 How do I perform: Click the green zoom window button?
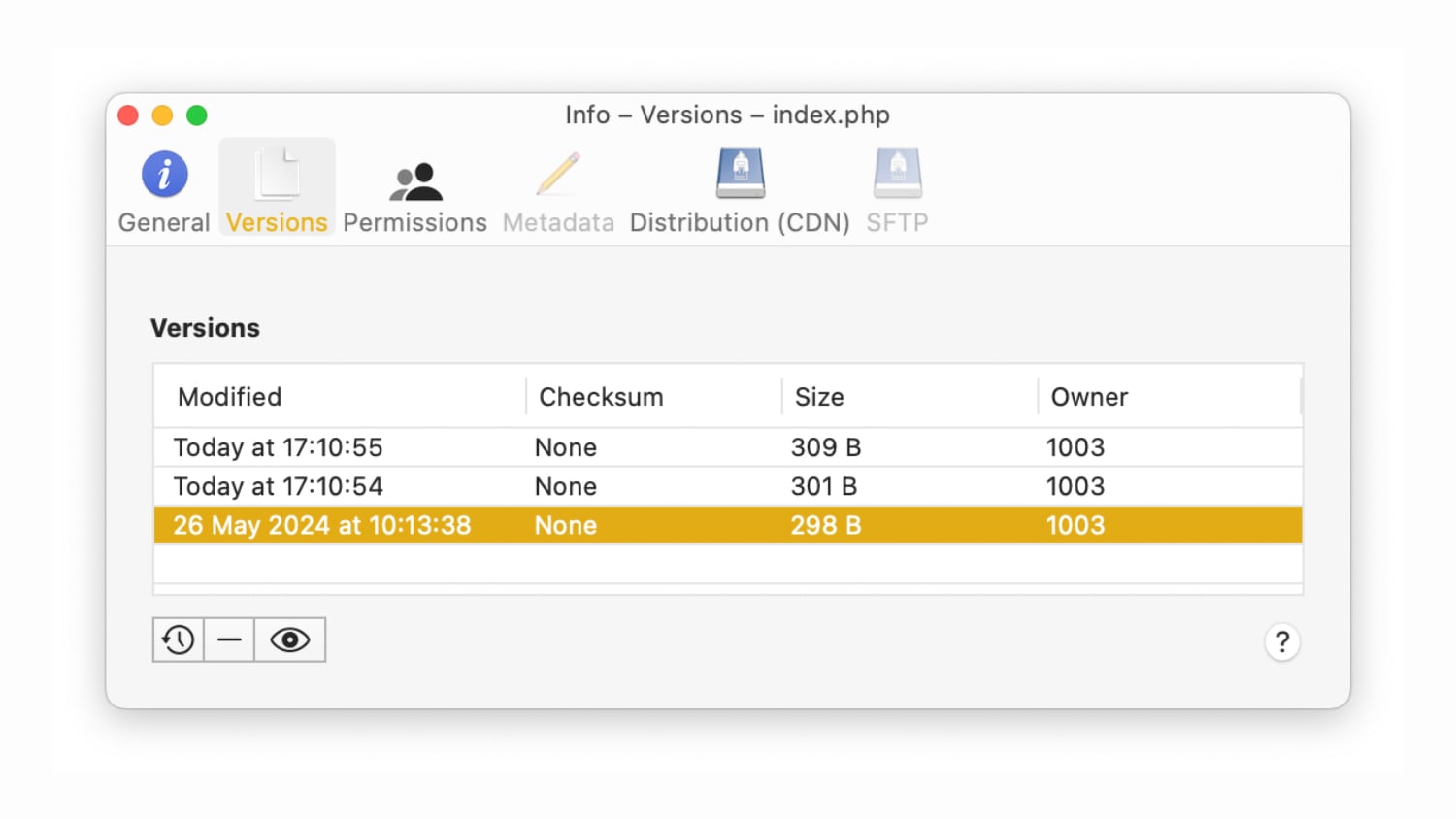tap(197, 115)
